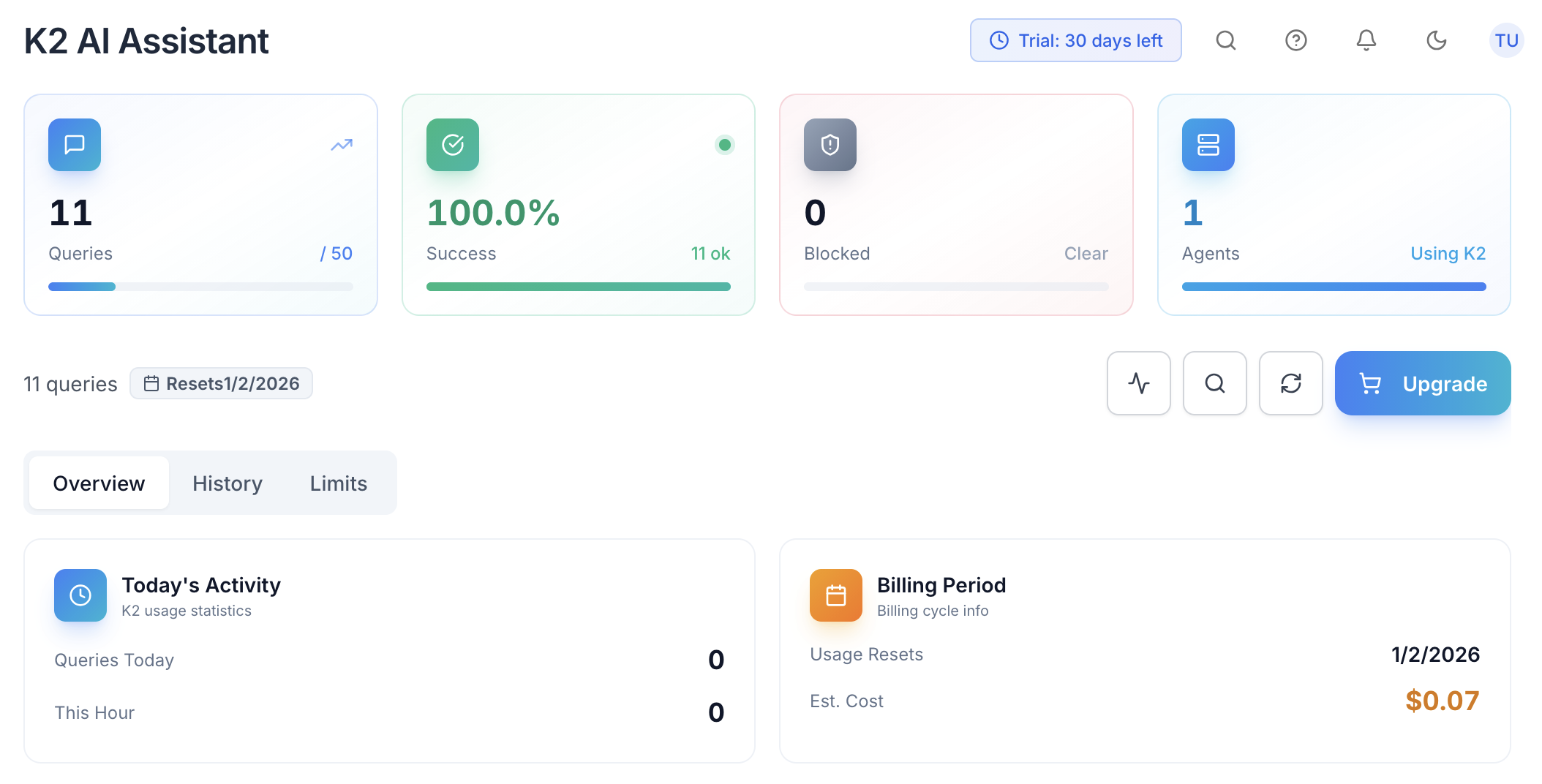Image resolution: width=1542 pixels, height=784 pixels.
Task: Open notifications bell icon
Action: click(x=1366, y=40)
